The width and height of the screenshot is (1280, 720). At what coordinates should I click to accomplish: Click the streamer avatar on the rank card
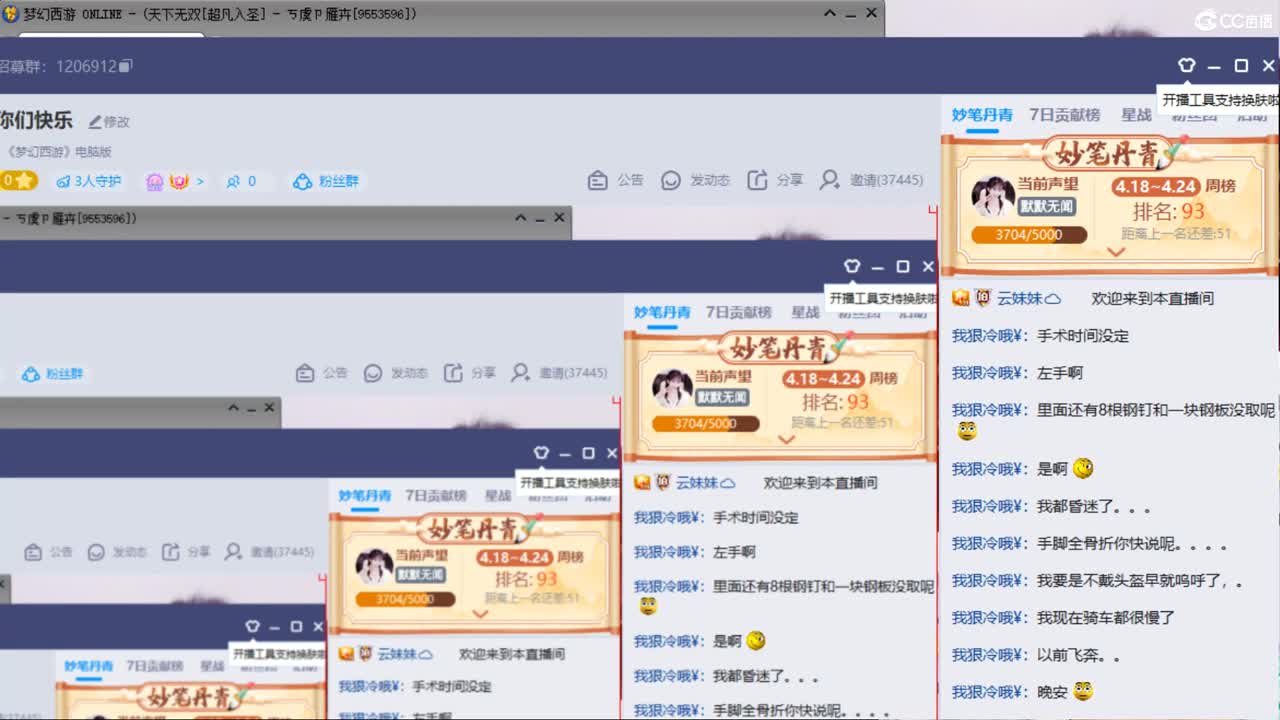[993, 195]
